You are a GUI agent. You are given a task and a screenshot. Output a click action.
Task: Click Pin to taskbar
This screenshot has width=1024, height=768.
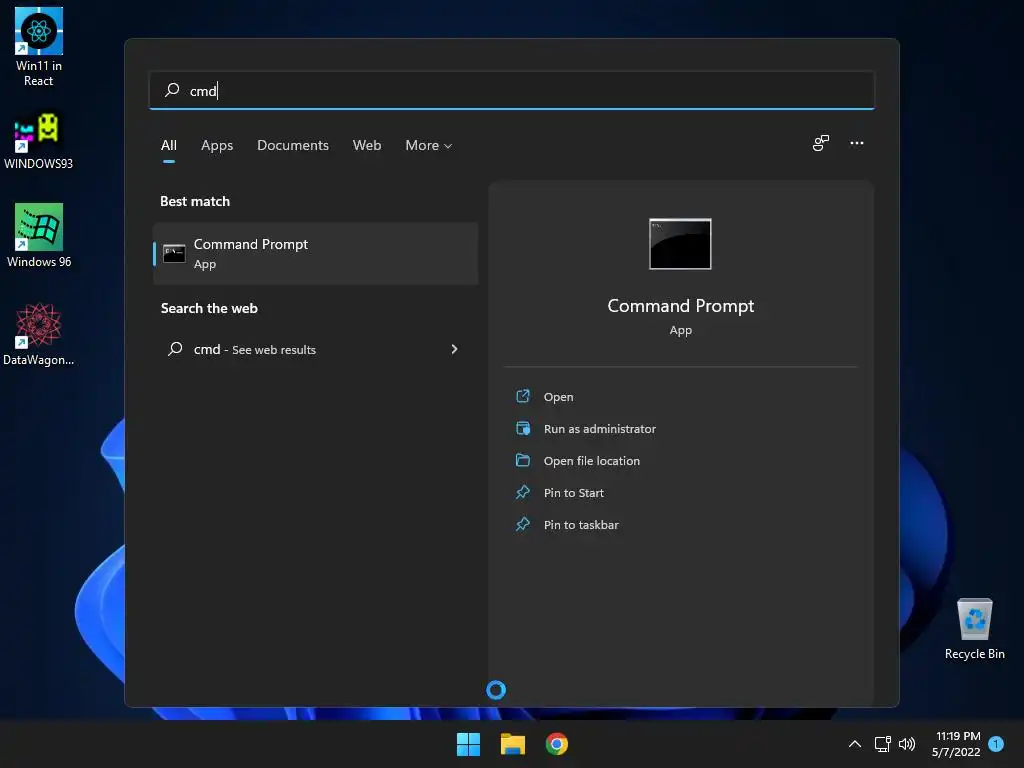pyautogui.click(x=581, y=525)
